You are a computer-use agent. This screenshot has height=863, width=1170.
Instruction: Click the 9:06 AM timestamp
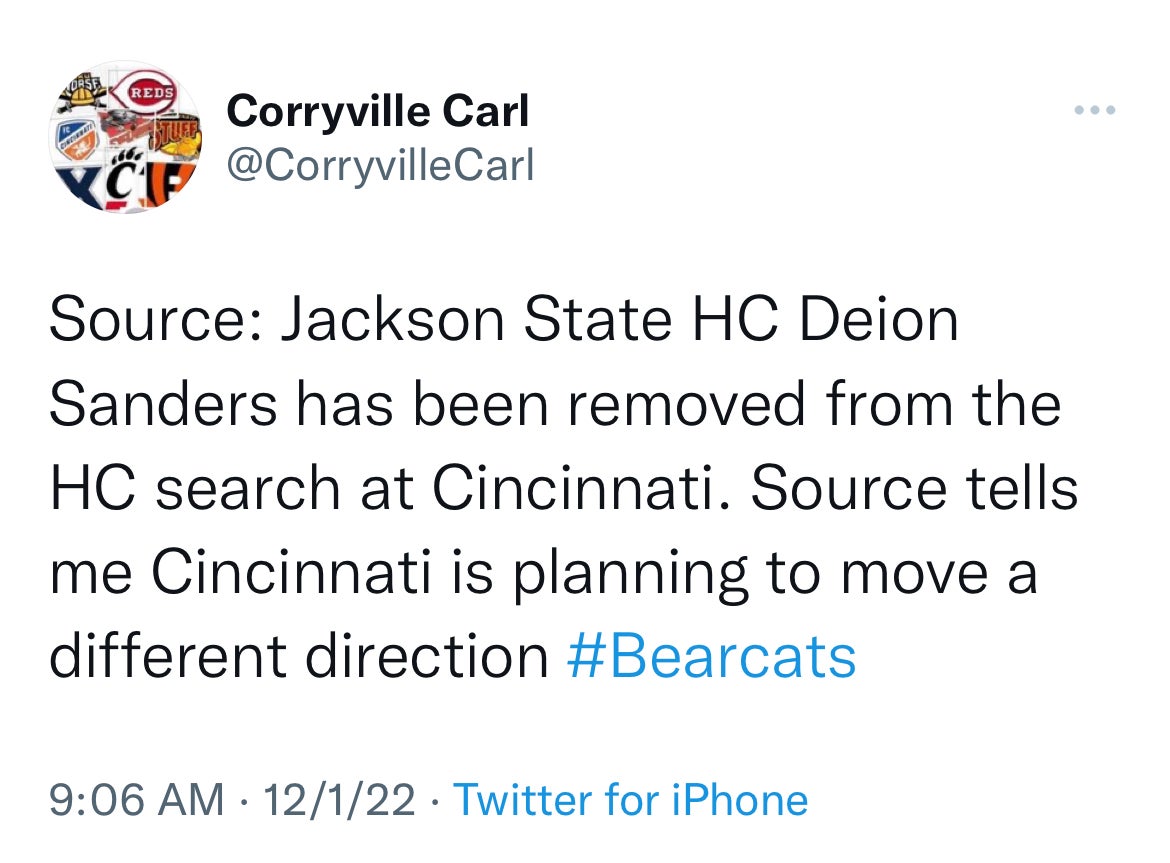(x=136, y=800)
